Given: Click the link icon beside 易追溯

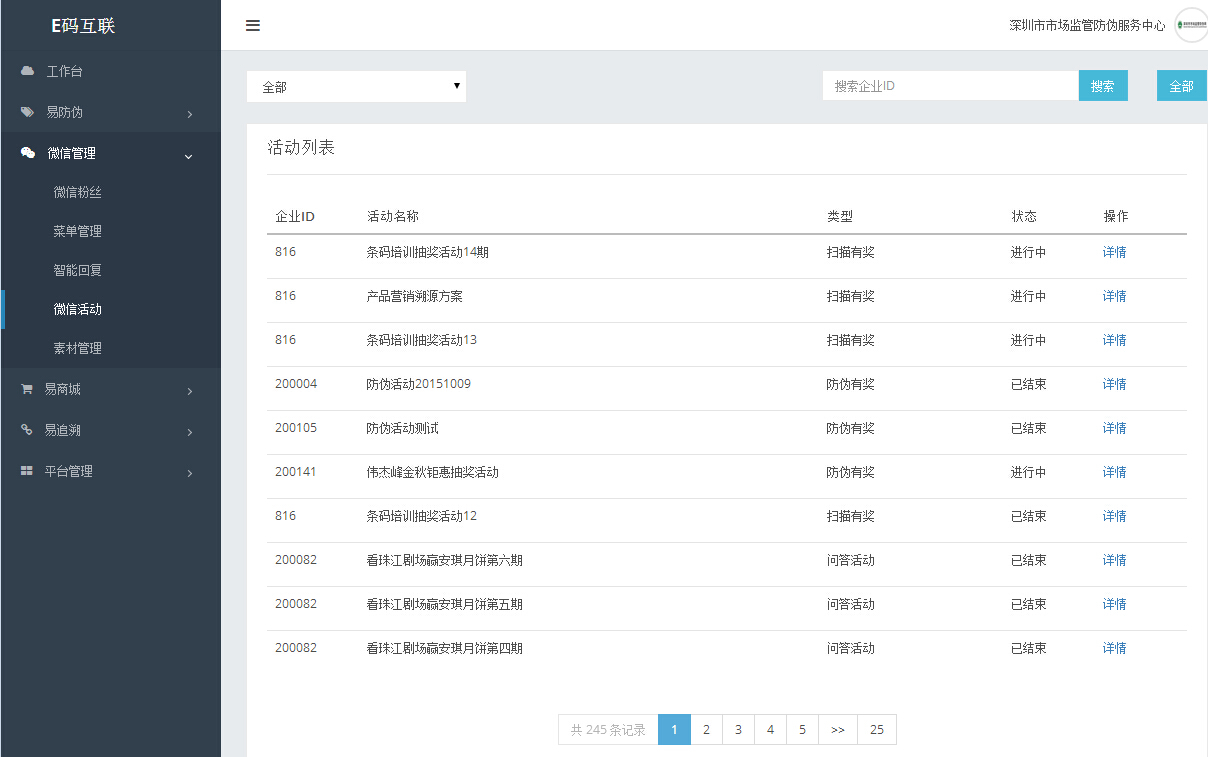Looking at the screenshot, I should (x=27, y=430).
